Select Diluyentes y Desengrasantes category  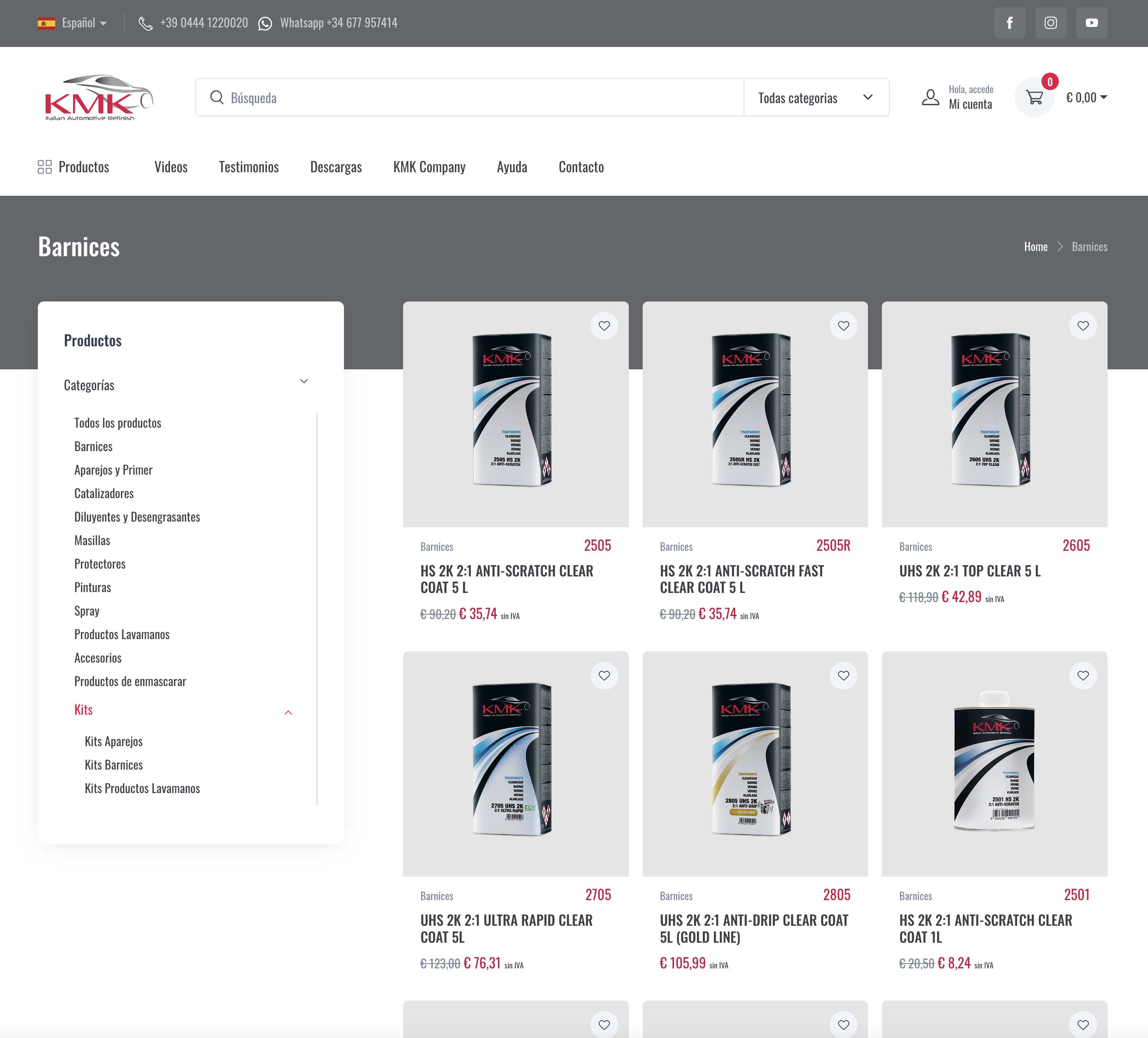pos(137,517)
